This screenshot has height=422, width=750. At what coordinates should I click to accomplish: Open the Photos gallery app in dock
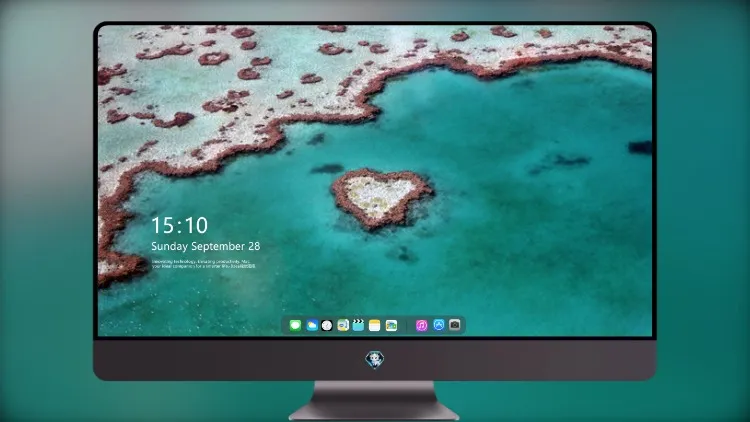pyautogui.click(x=391, y=325)
